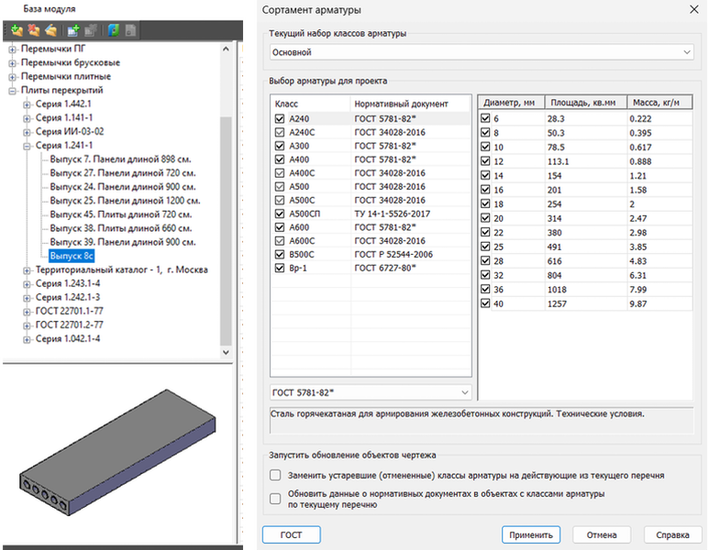Click the add folder icon with green plus
709x550 pixels.
[16, 30]
